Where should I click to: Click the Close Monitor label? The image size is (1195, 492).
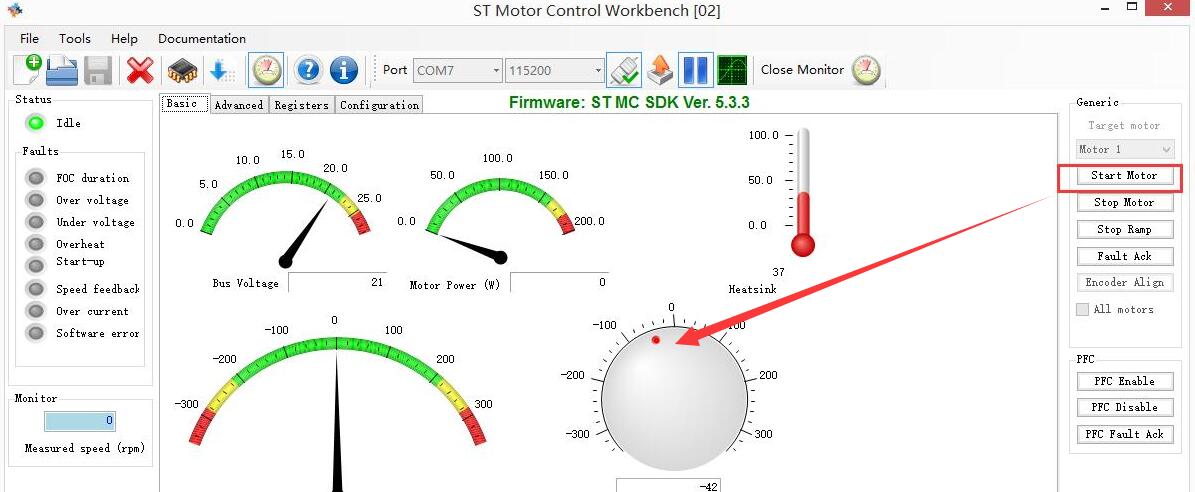802,69
